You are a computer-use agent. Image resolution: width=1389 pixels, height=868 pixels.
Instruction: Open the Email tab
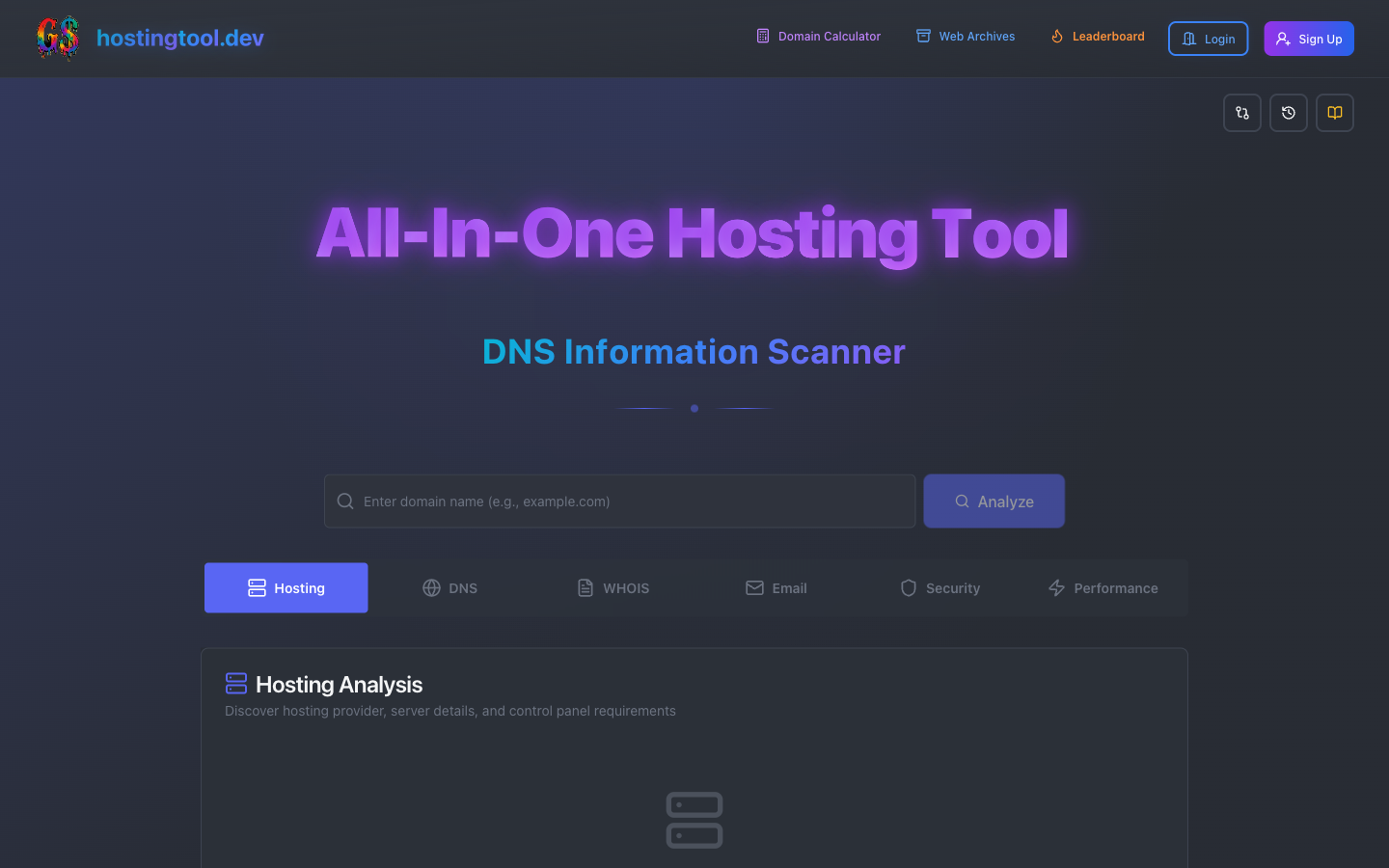click(x=776, y=588)
